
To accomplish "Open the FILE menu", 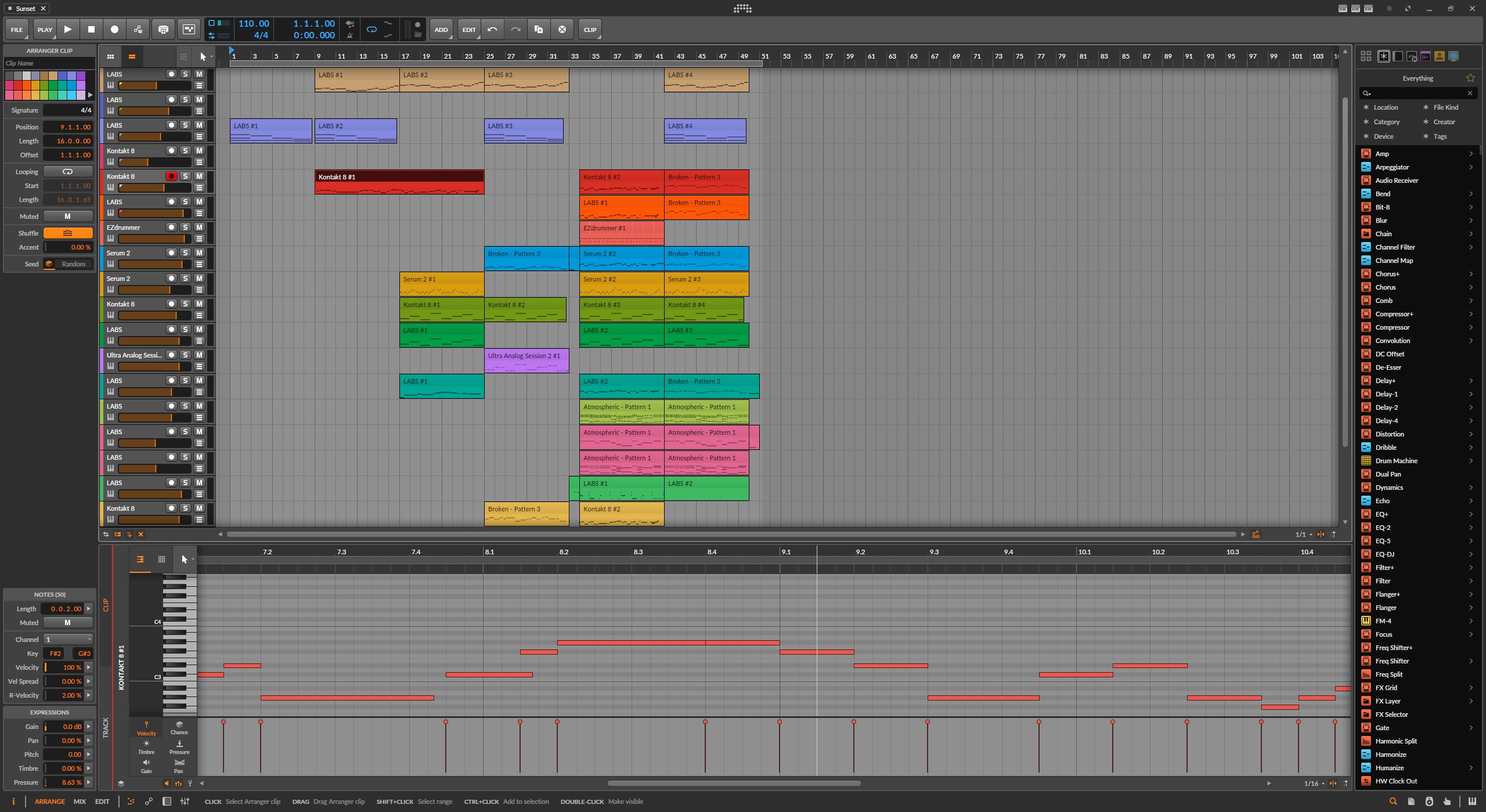I will [x=17, y=30].
